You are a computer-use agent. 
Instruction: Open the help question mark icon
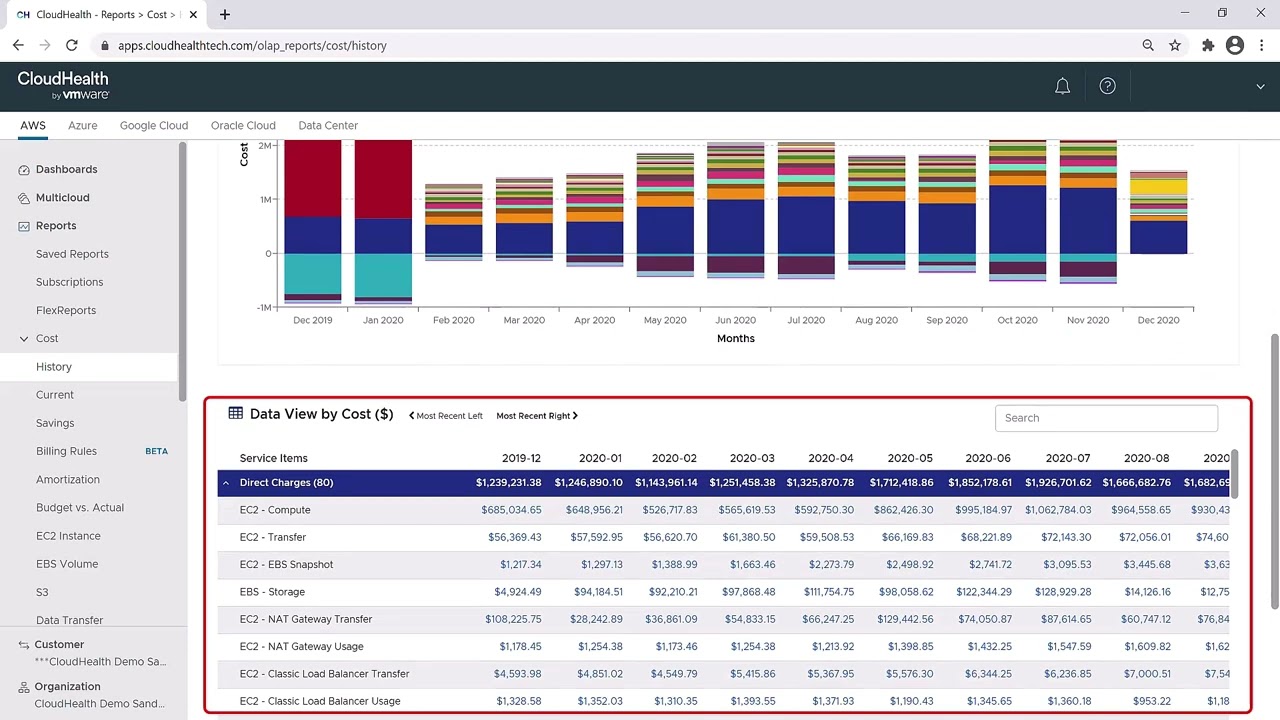1107,86
